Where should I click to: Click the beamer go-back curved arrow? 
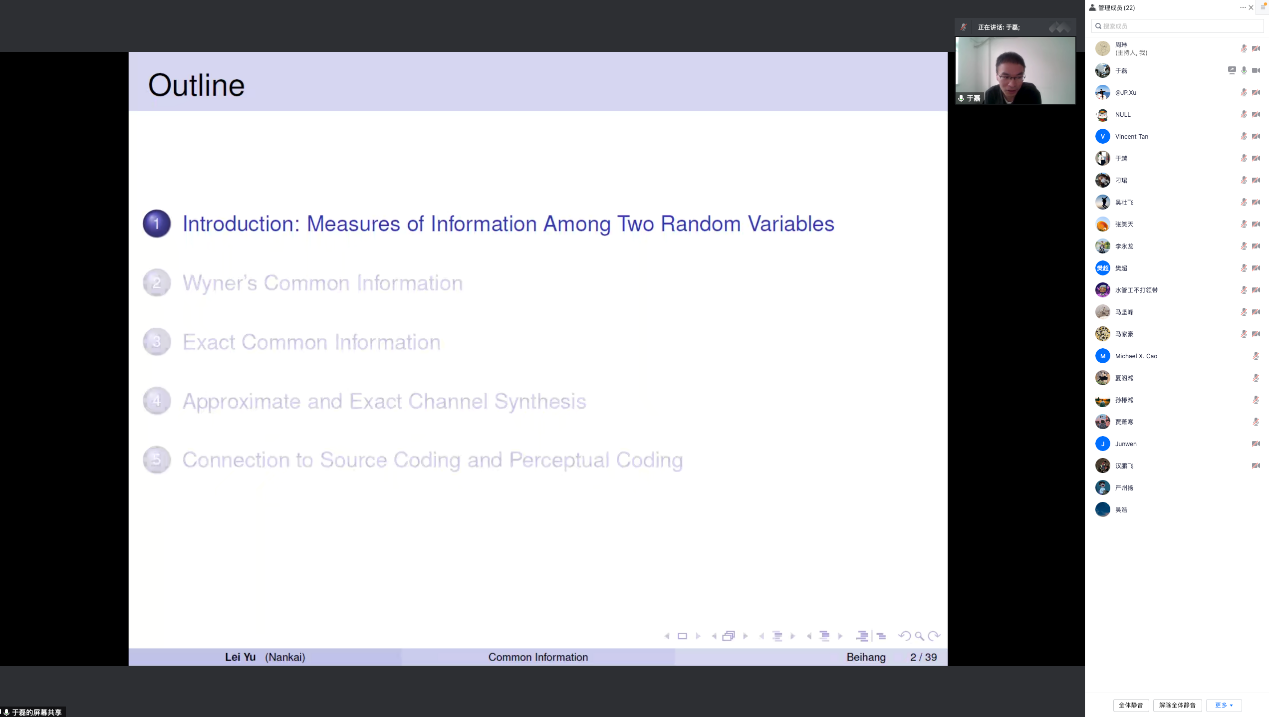click(904, 636)
